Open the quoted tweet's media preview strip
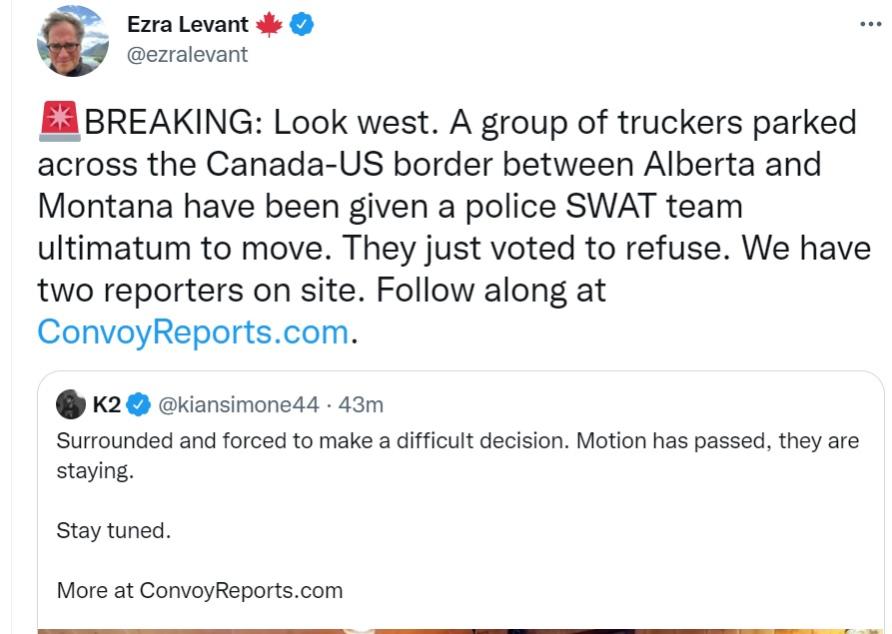The height and width of the screenshot is (634, 892). [460, 629]
